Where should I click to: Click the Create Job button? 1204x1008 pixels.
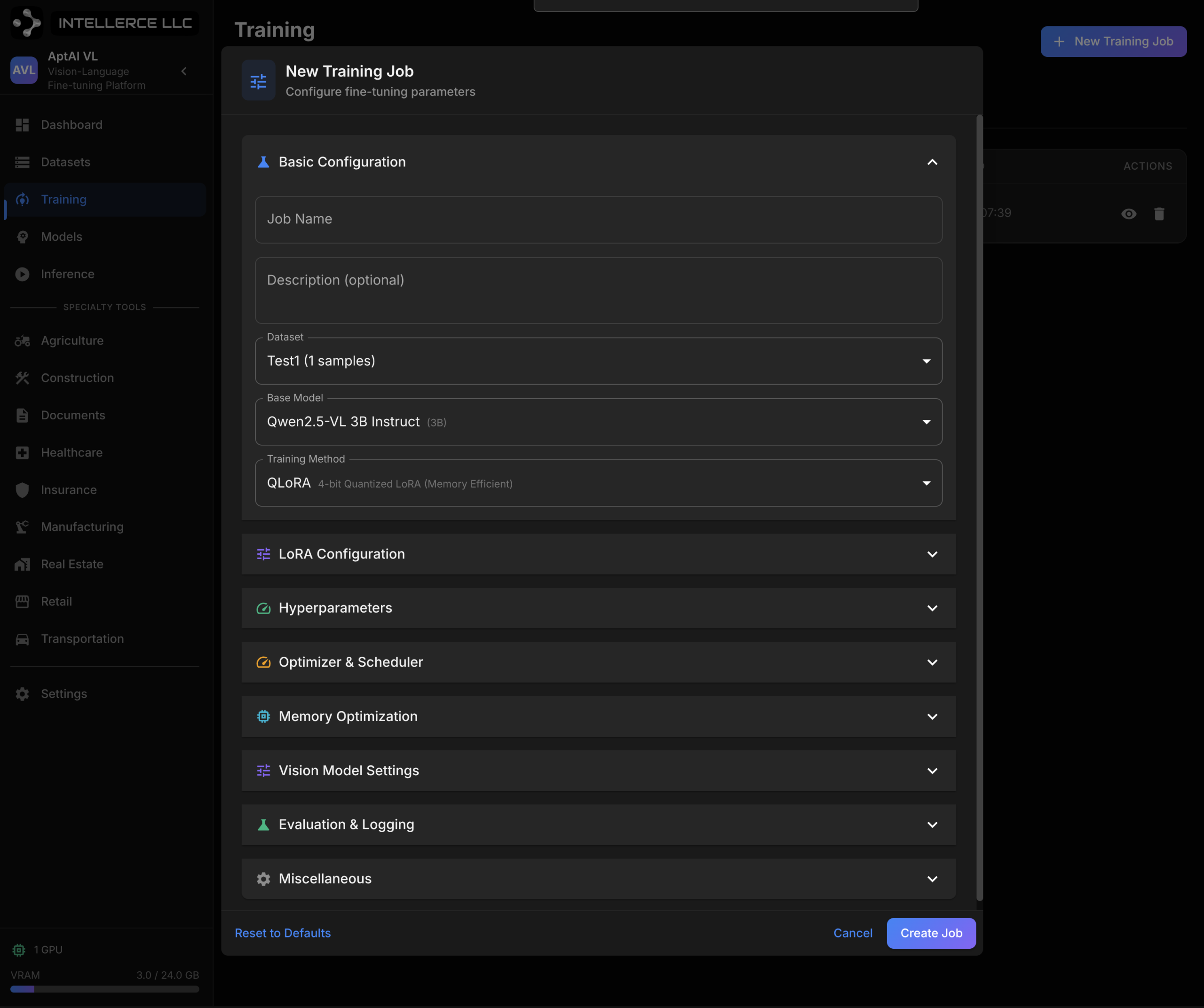tap(931, 933)
